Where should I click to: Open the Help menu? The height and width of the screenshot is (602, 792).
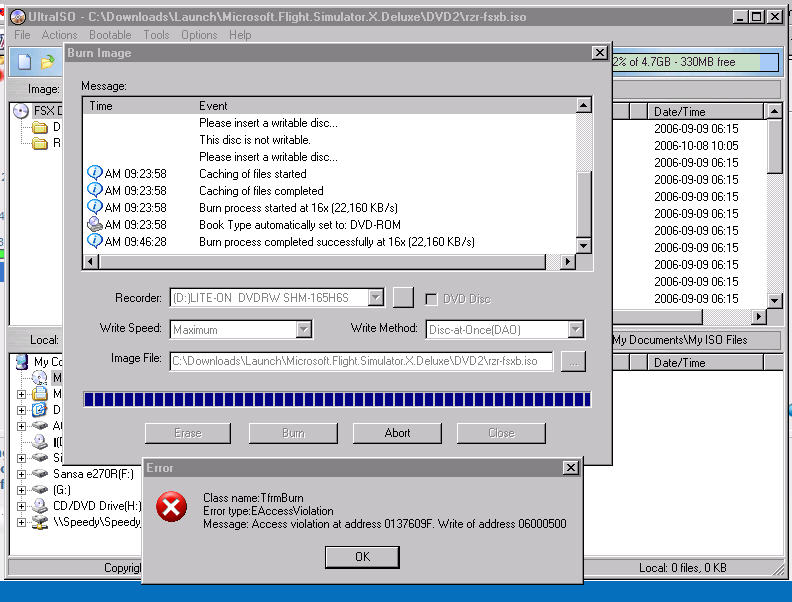[x=240, y=35]
